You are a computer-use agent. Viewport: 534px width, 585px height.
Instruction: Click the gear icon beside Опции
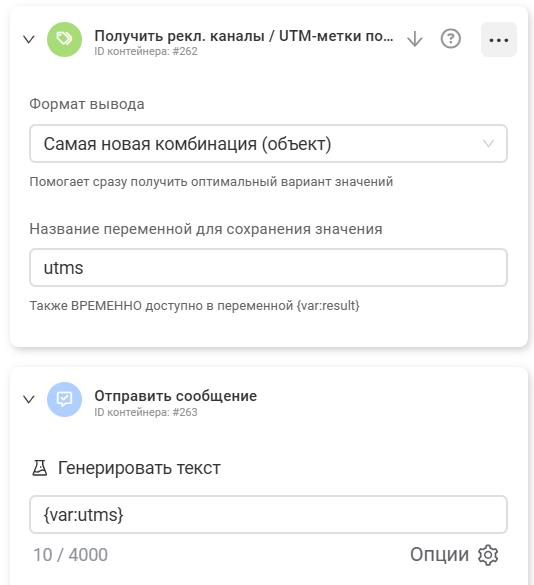click(x=488, y=555)
